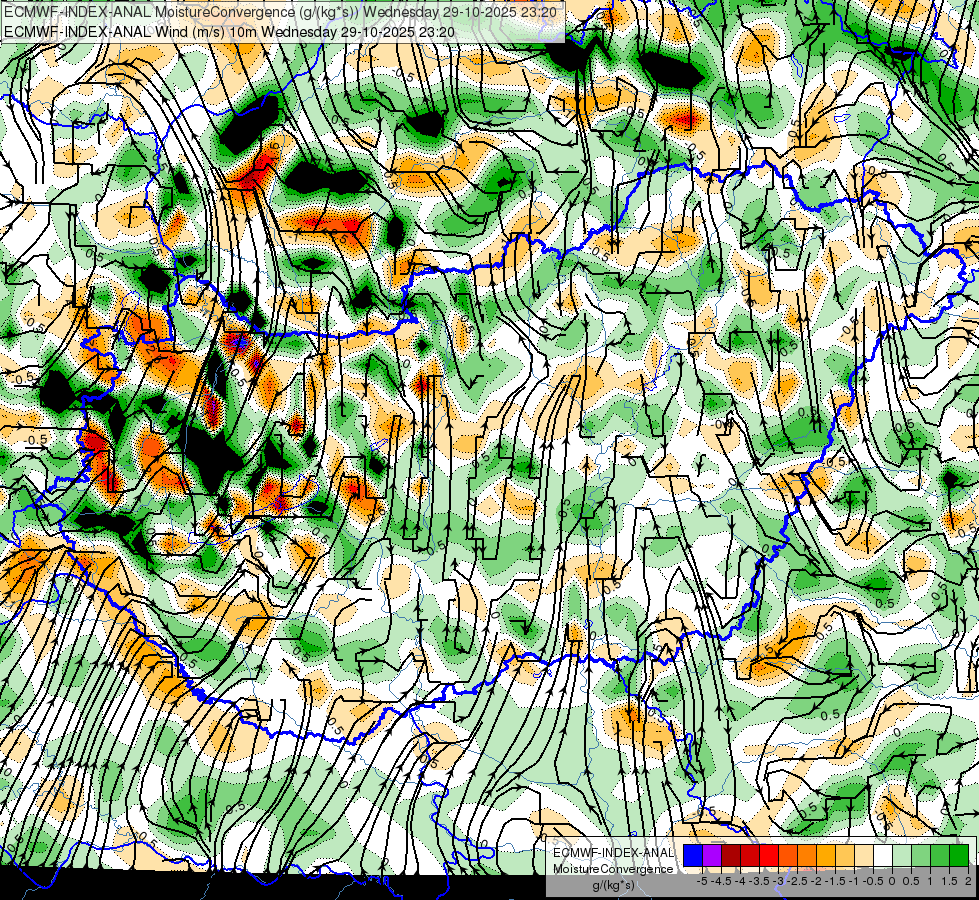Click the dark maroon legend swatch (-4.5 to -4)
The width and height of the screenshot is (979, 900).
(x=731, y=855)
